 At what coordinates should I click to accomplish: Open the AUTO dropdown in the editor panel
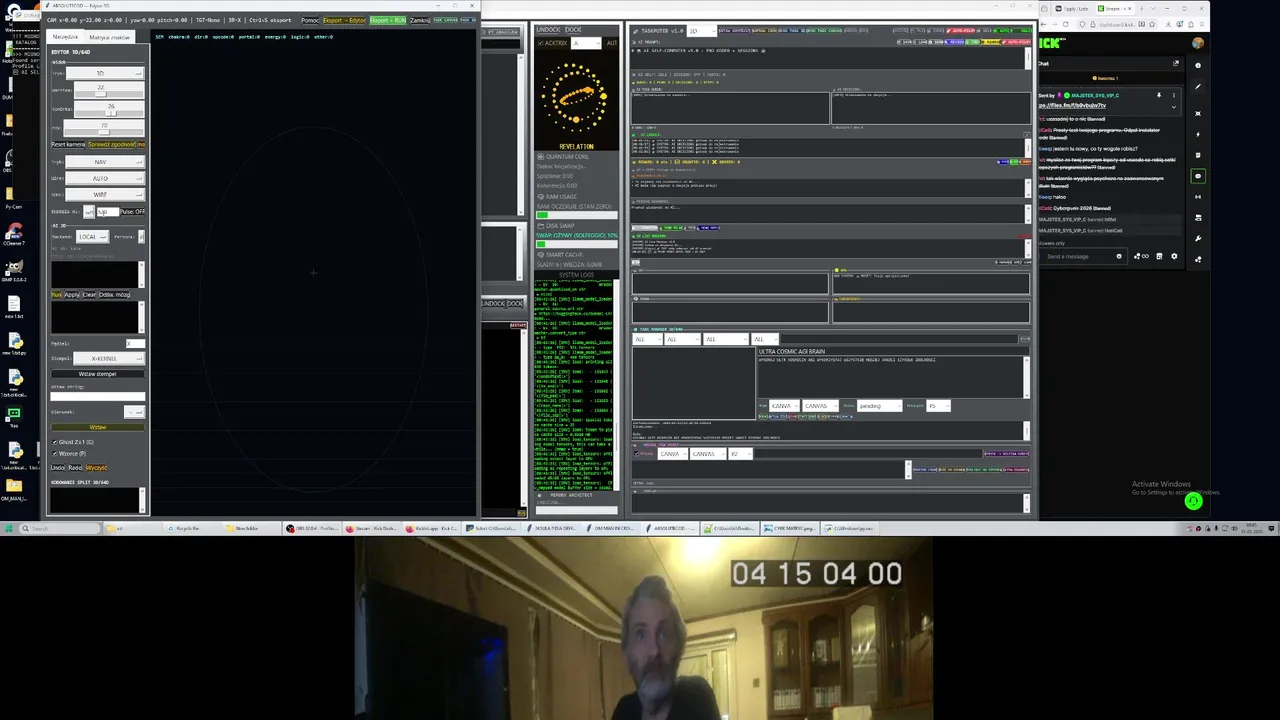[105, 178]
